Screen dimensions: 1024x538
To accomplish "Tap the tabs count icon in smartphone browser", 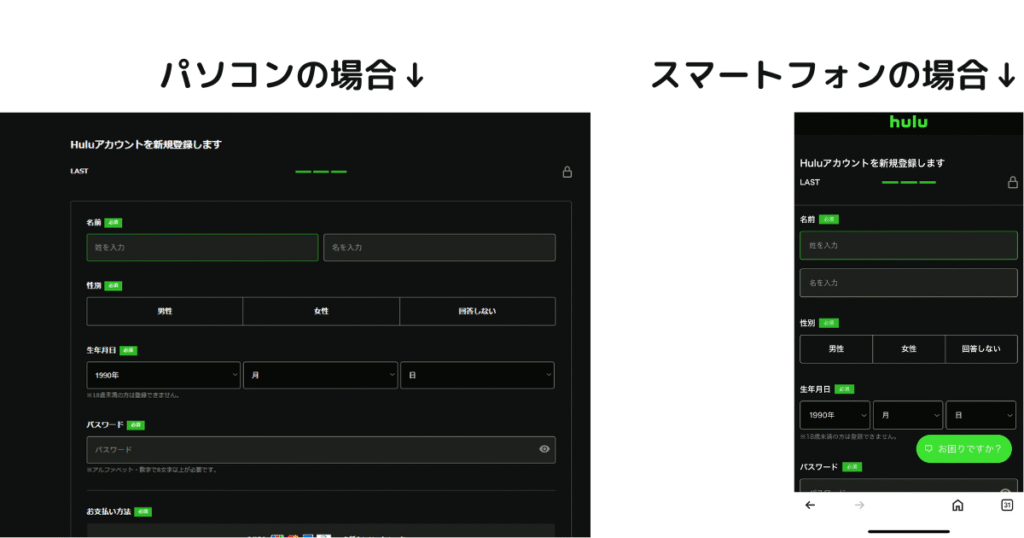I will (1007, 505).
